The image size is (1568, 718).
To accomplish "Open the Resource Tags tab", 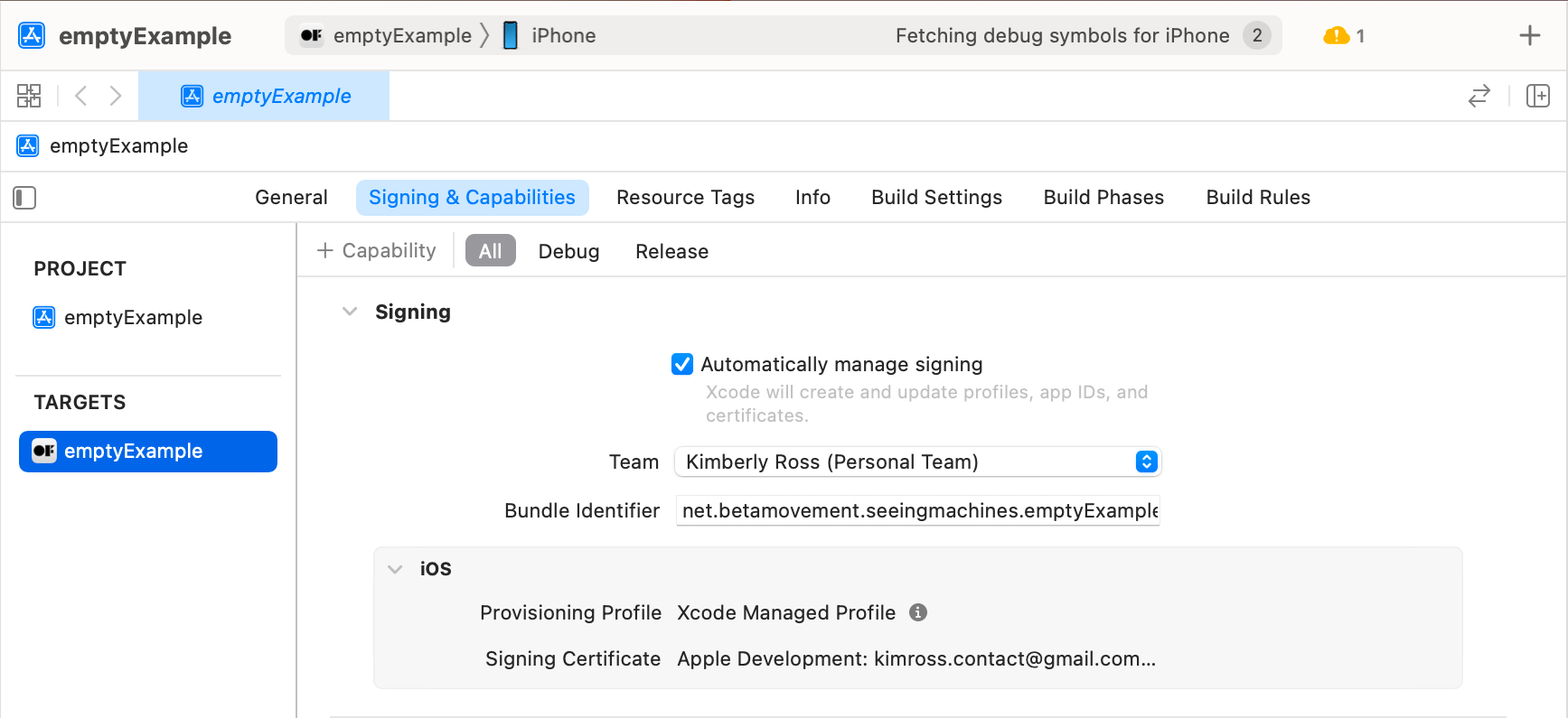I will (x=685, y=198).
